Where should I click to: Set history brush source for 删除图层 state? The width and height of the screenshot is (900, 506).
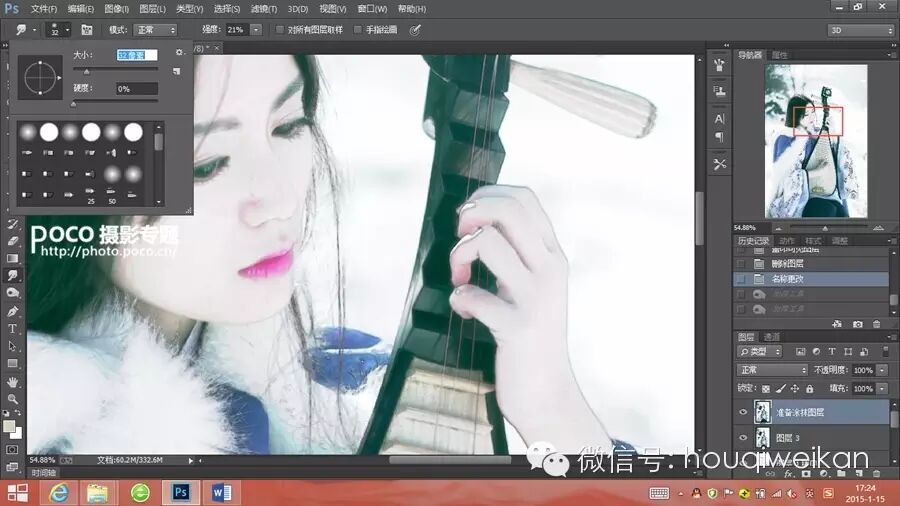(741, 264)
